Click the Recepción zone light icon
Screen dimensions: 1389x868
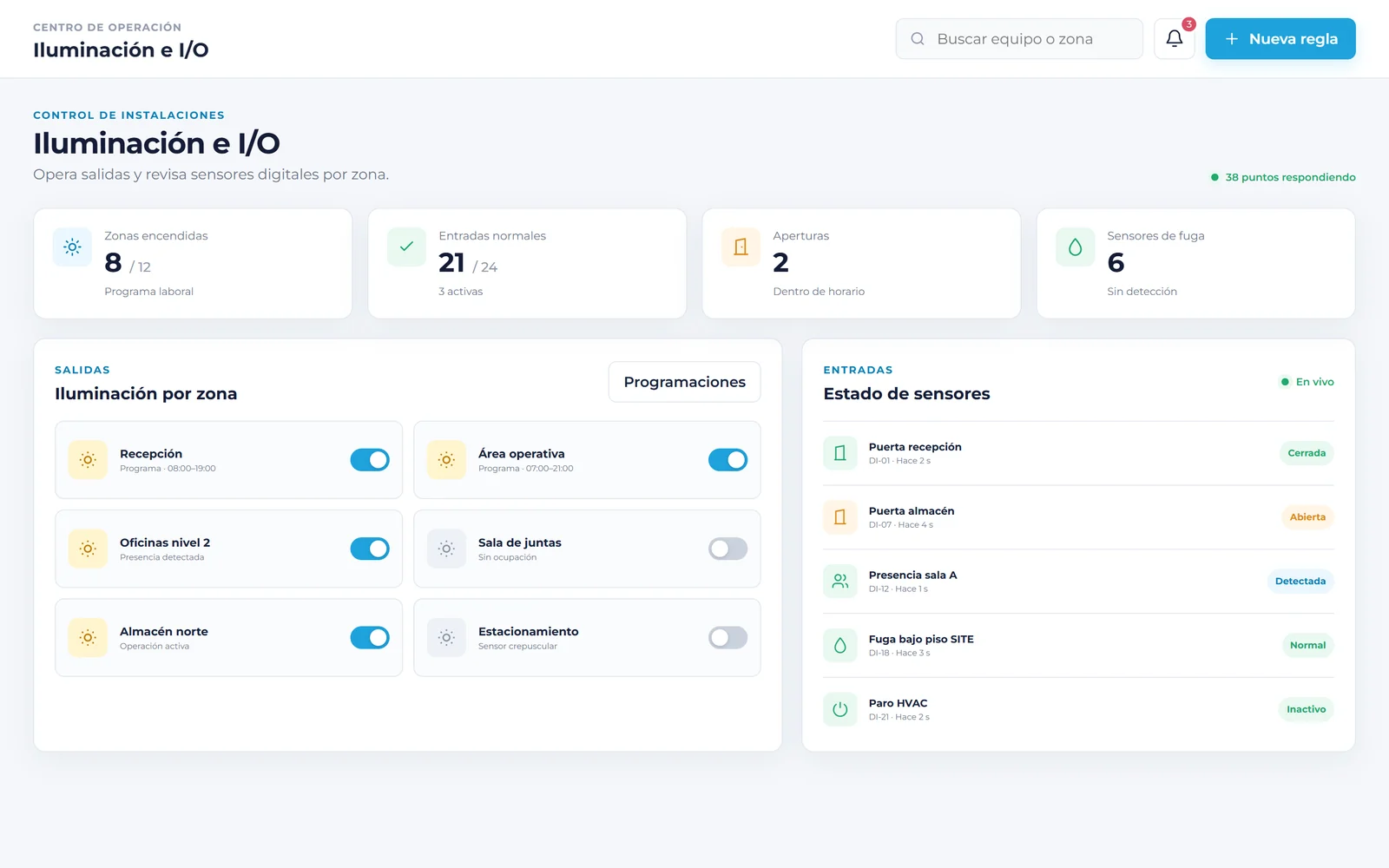click(x=88, y=460)
